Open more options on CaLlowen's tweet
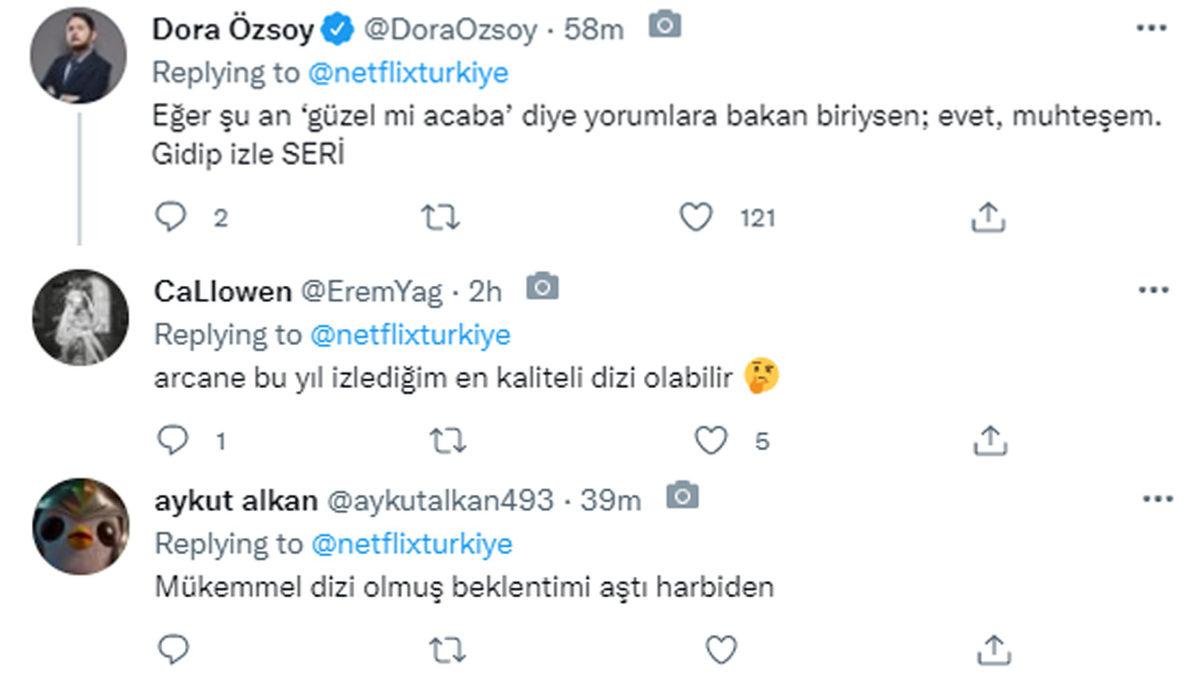The height and width of the screenshot is (675, 1200). point(1153,290)
